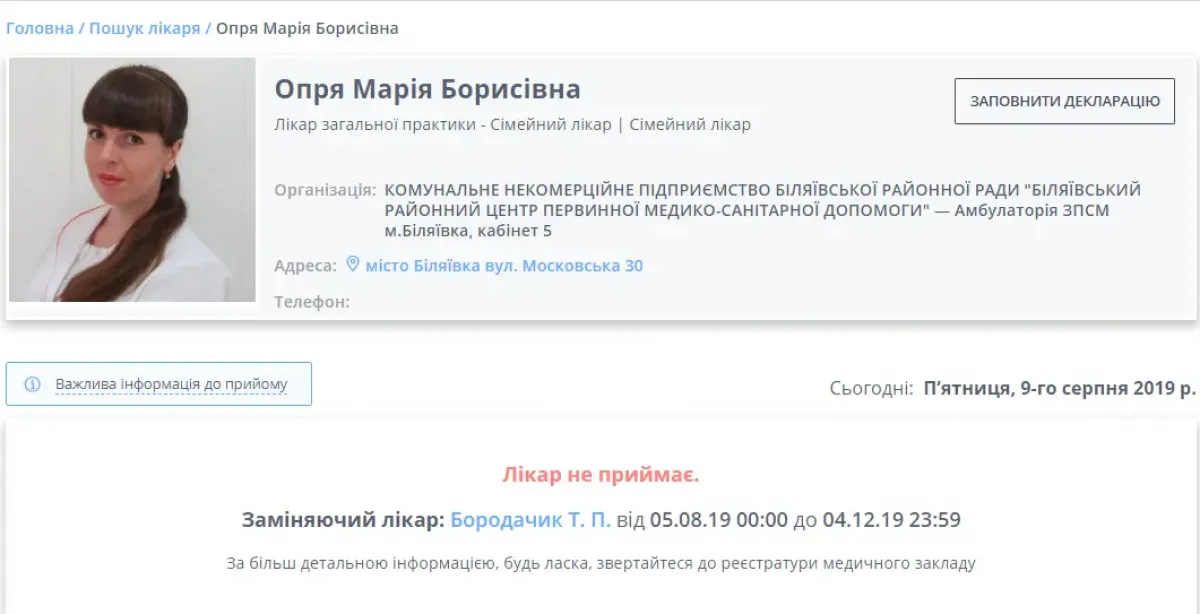Viewport: 1200px width, 614px height.
Task: Open substitute doctor Бородачик Т. П. link
Action: click(x=530, y=520)
